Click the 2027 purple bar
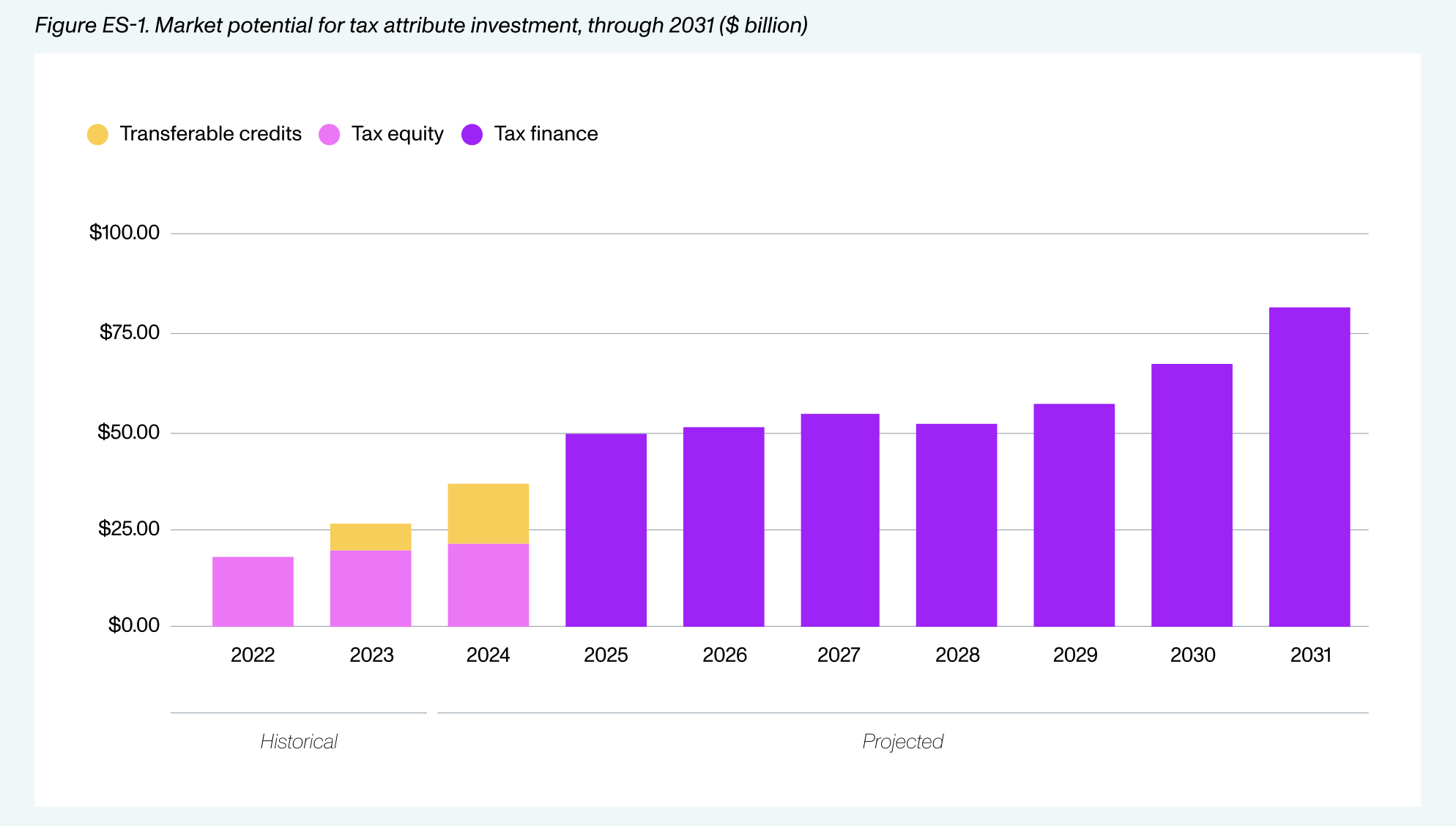This screenshot has height=826, width=1456. pyautogui.click(x=839, y=520)
